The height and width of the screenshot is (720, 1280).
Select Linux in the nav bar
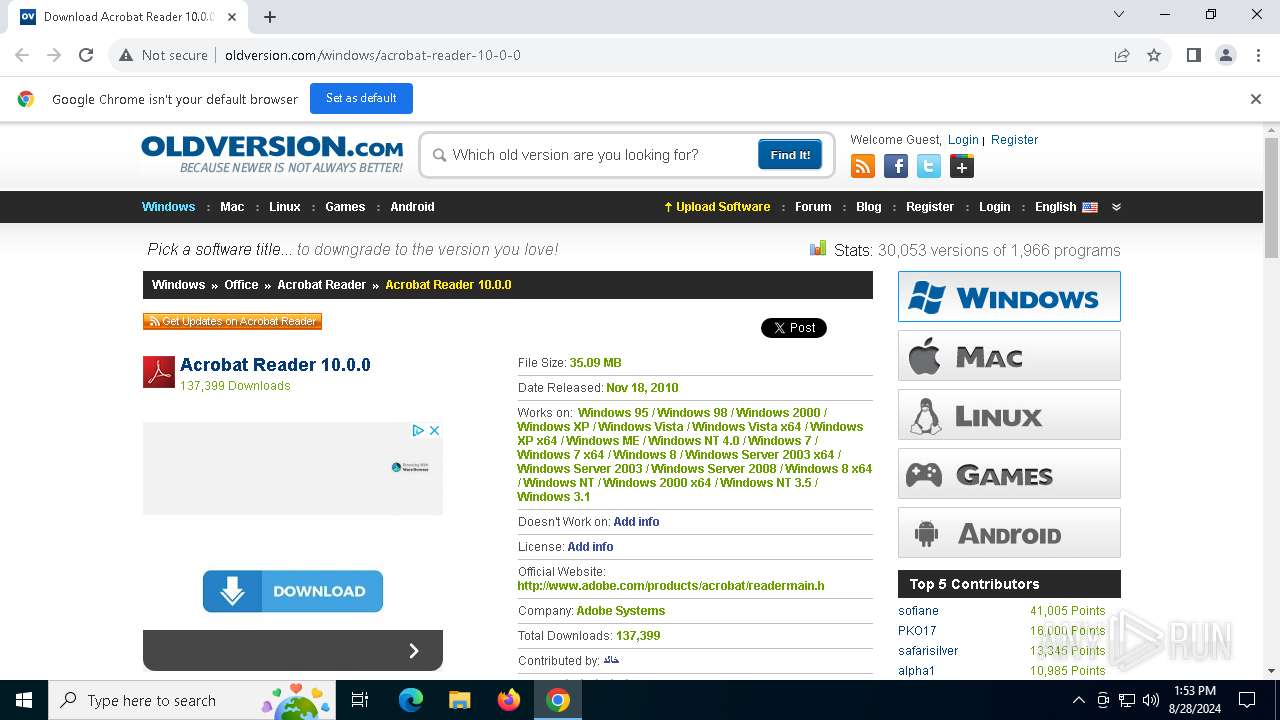point(285,207)
